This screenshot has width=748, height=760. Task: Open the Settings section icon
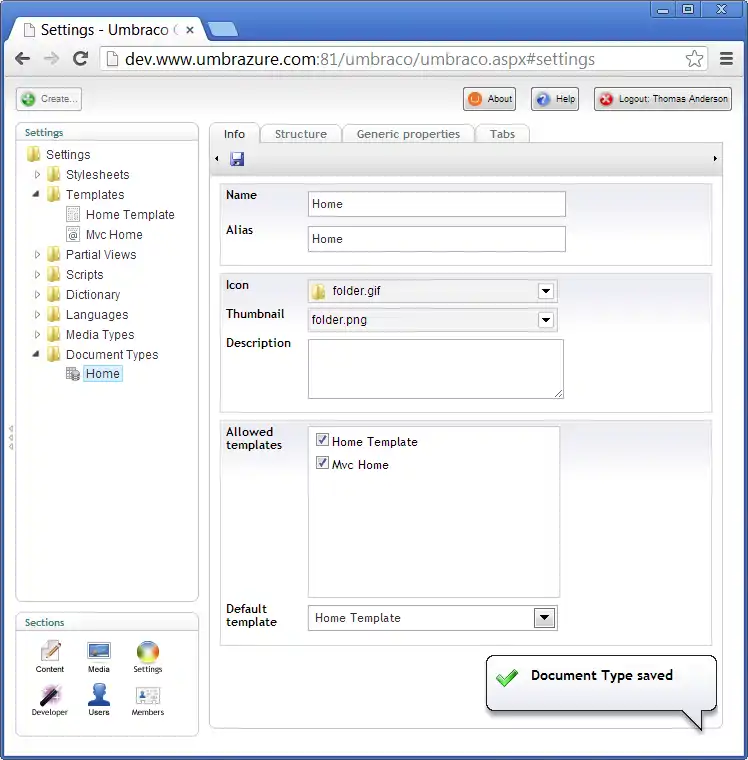tap(148, 657)
